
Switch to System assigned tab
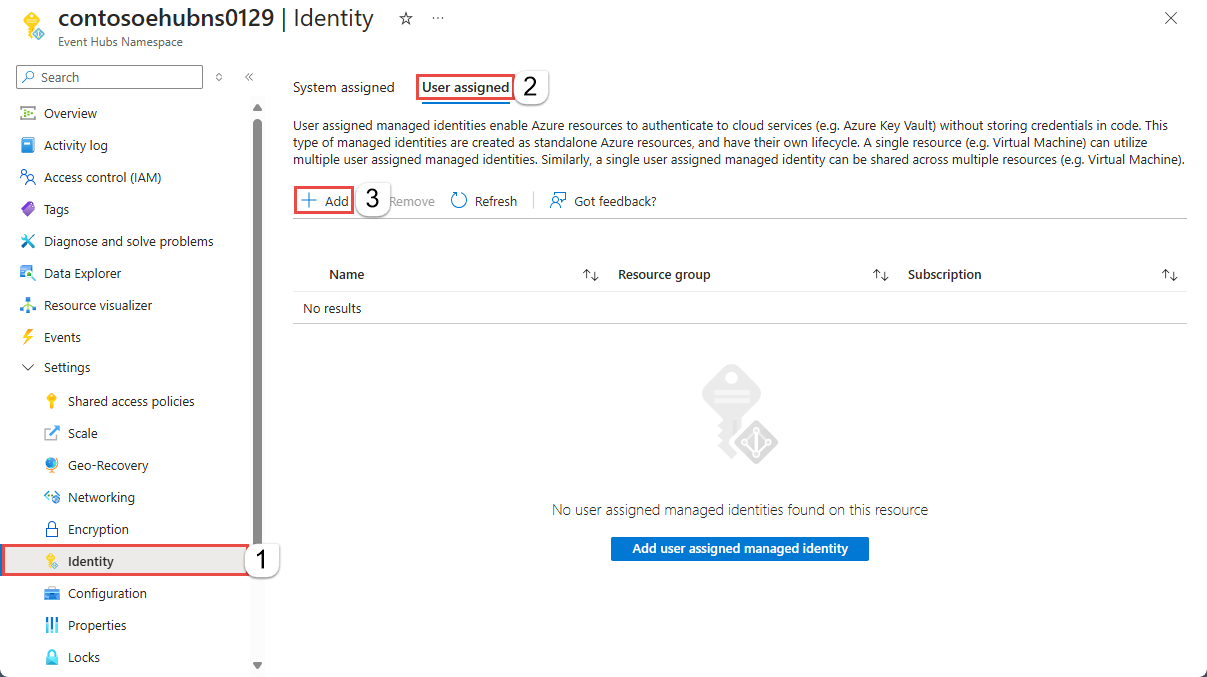[x=344, y=87]
